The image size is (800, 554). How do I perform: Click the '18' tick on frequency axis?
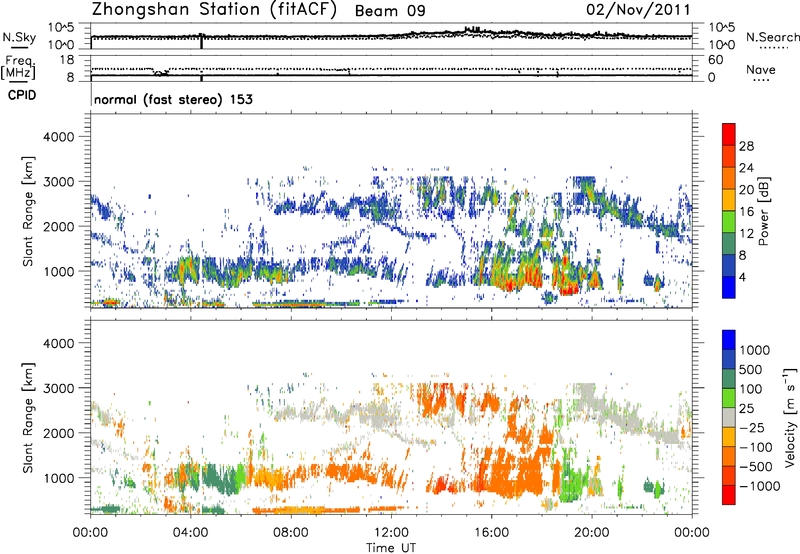pyautogui.click(x=67, y=60)
